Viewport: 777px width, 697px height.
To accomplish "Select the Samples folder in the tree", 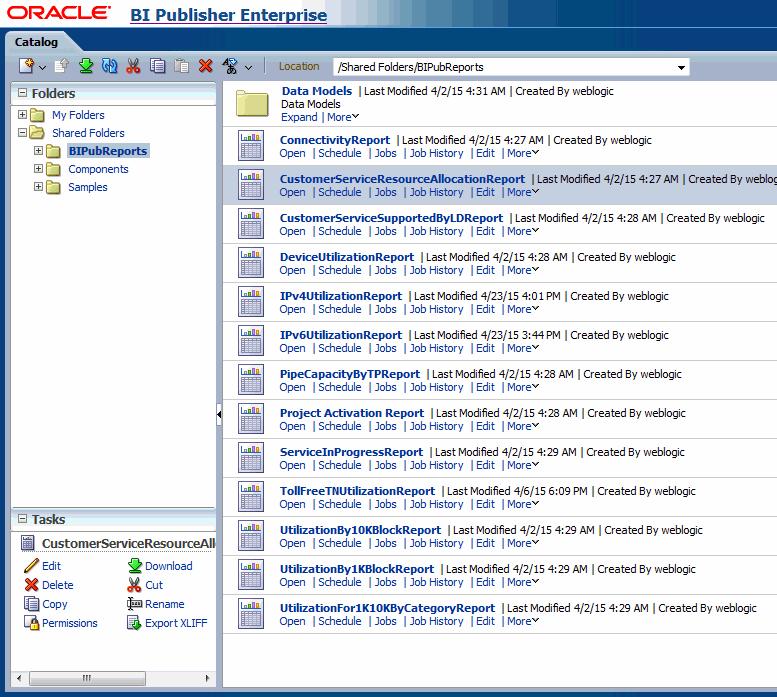I will (88, 187).
